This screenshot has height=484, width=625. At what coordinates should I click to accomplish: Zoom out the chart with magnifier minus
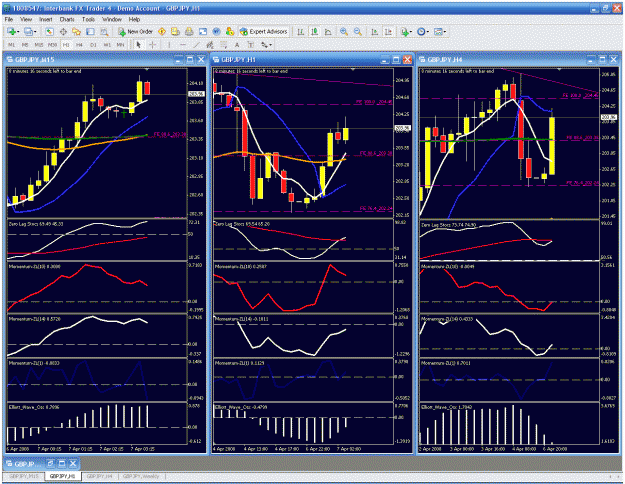click(358, 31)
